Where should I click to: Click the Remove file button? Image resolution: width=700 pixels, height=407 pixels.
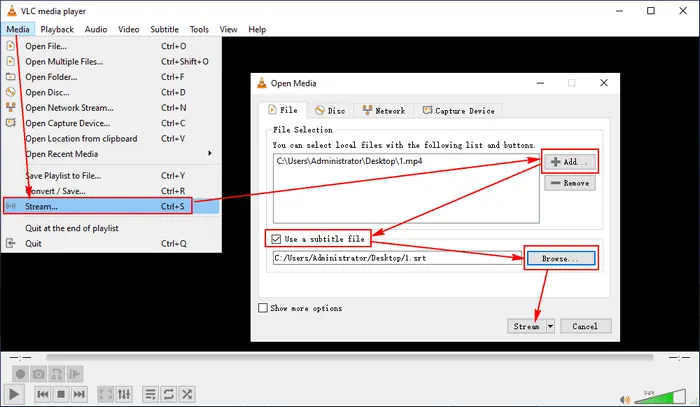[570, 183]
